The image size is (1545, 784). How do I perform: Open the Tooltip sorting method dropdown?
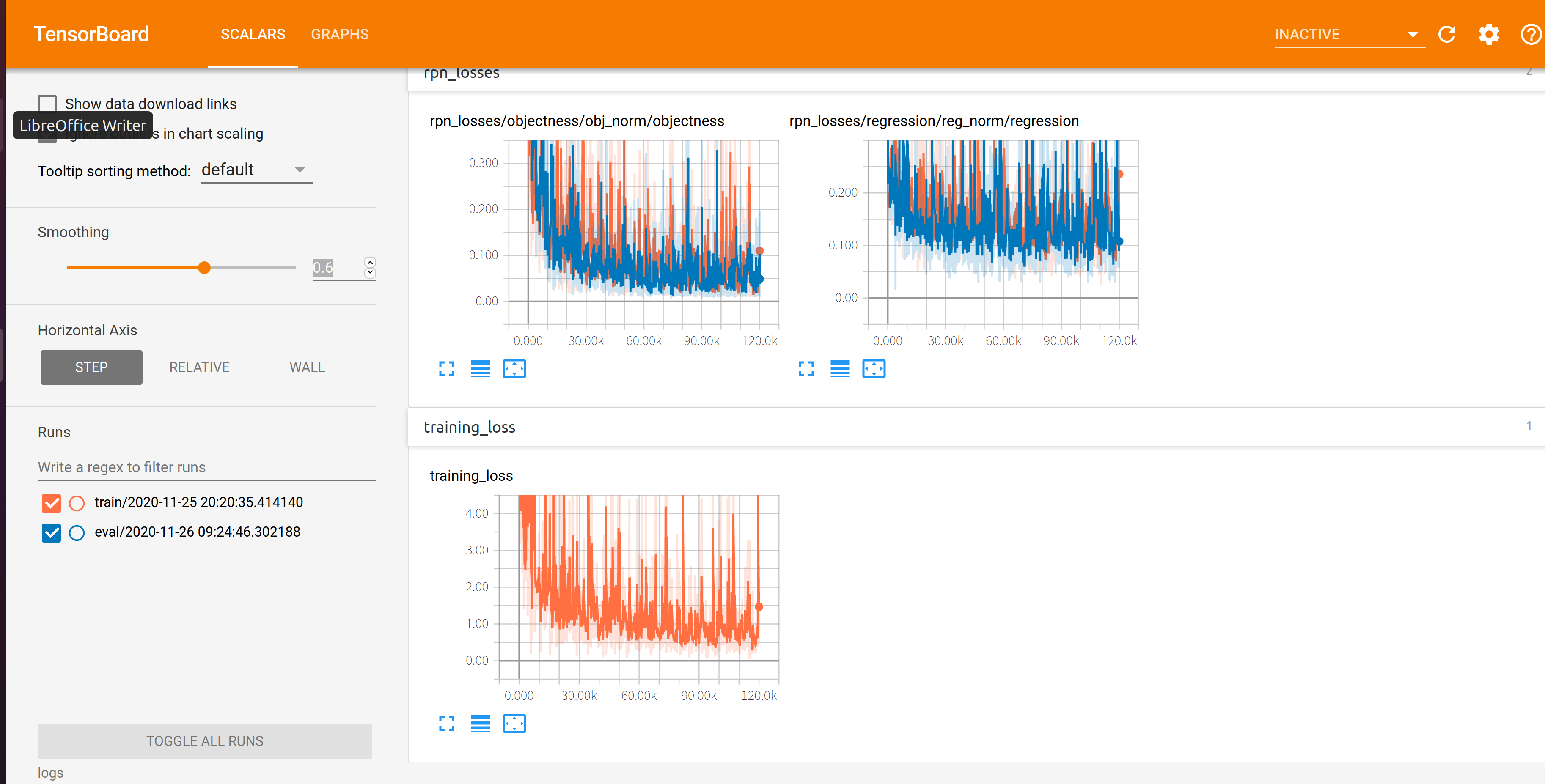(256, 170)
